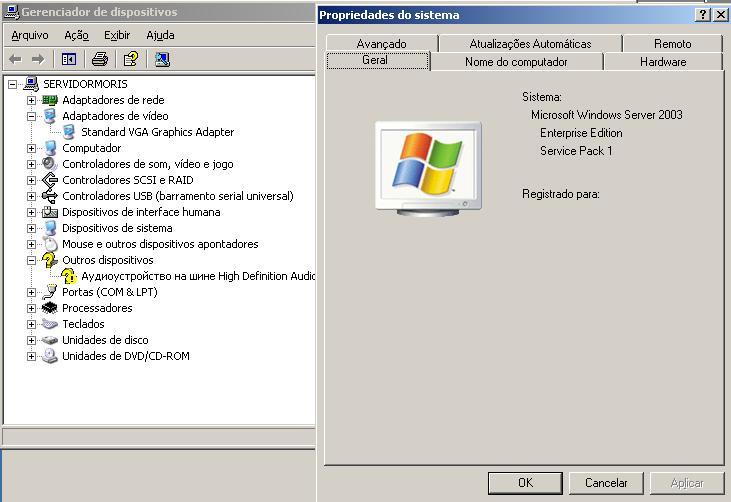
Task: Collapse the SERVIDORMORIS root node
Action: pyautogui.click(x=13, y=84)
